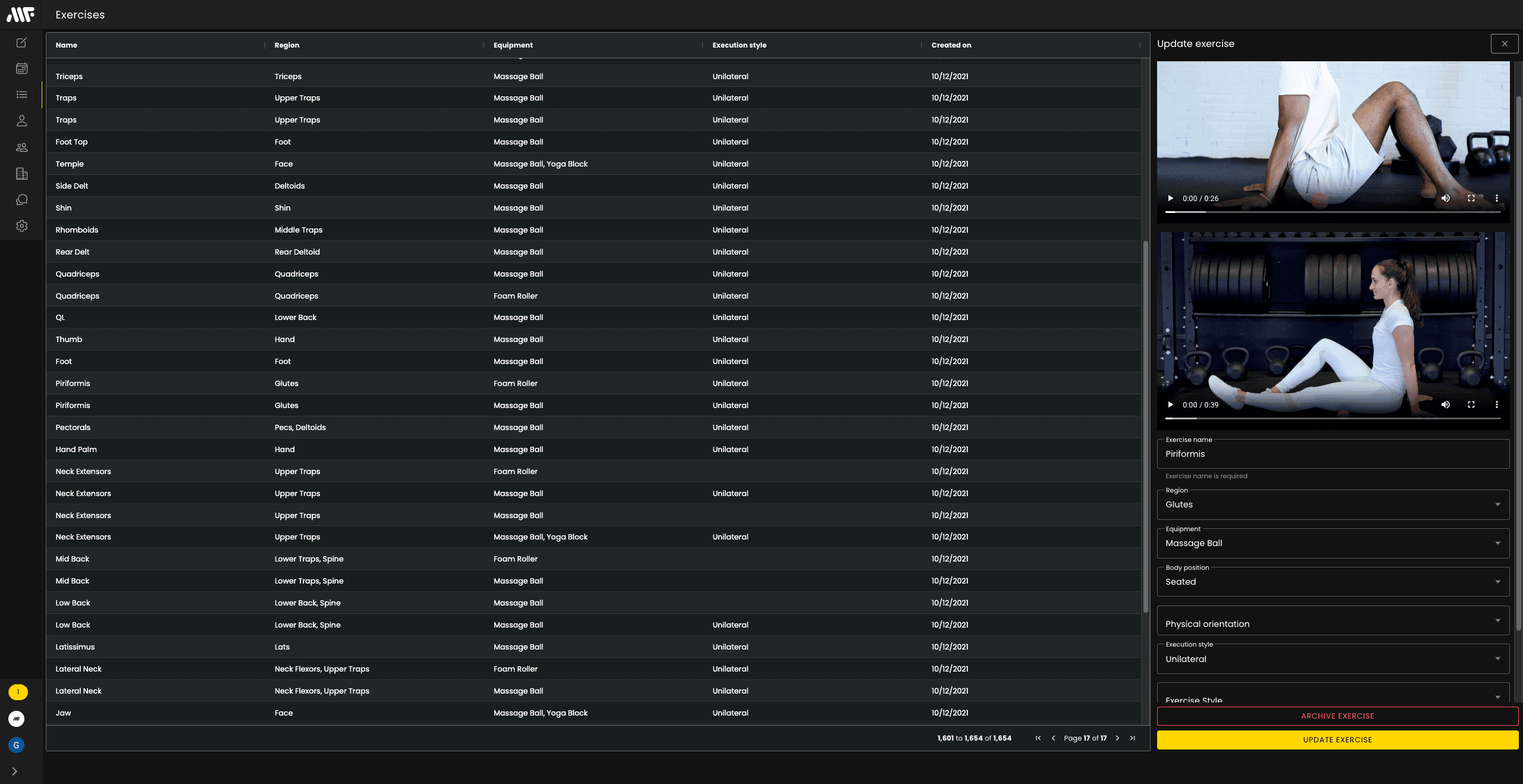Click the building organization sidebar icon
The image size is (1523, 784).
click(22, 174)
